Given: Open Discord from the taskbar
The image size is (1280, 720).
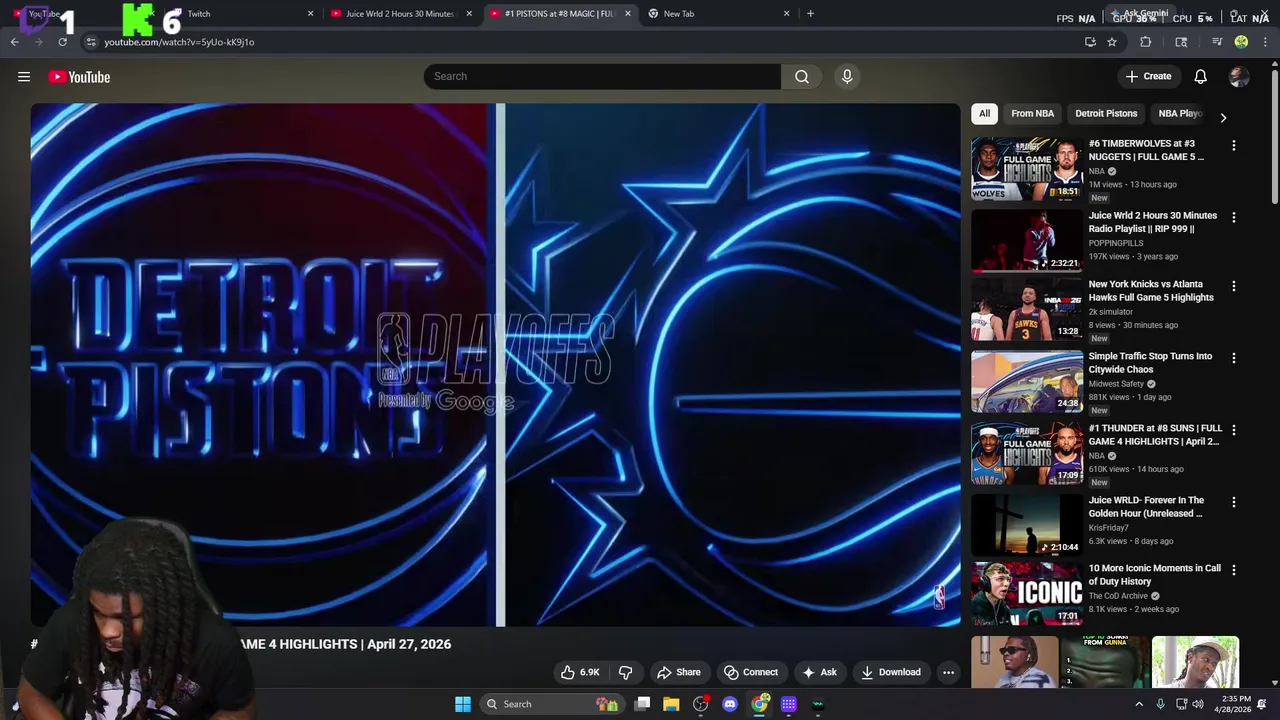Looking at the screenshot, I should [730, 704].
